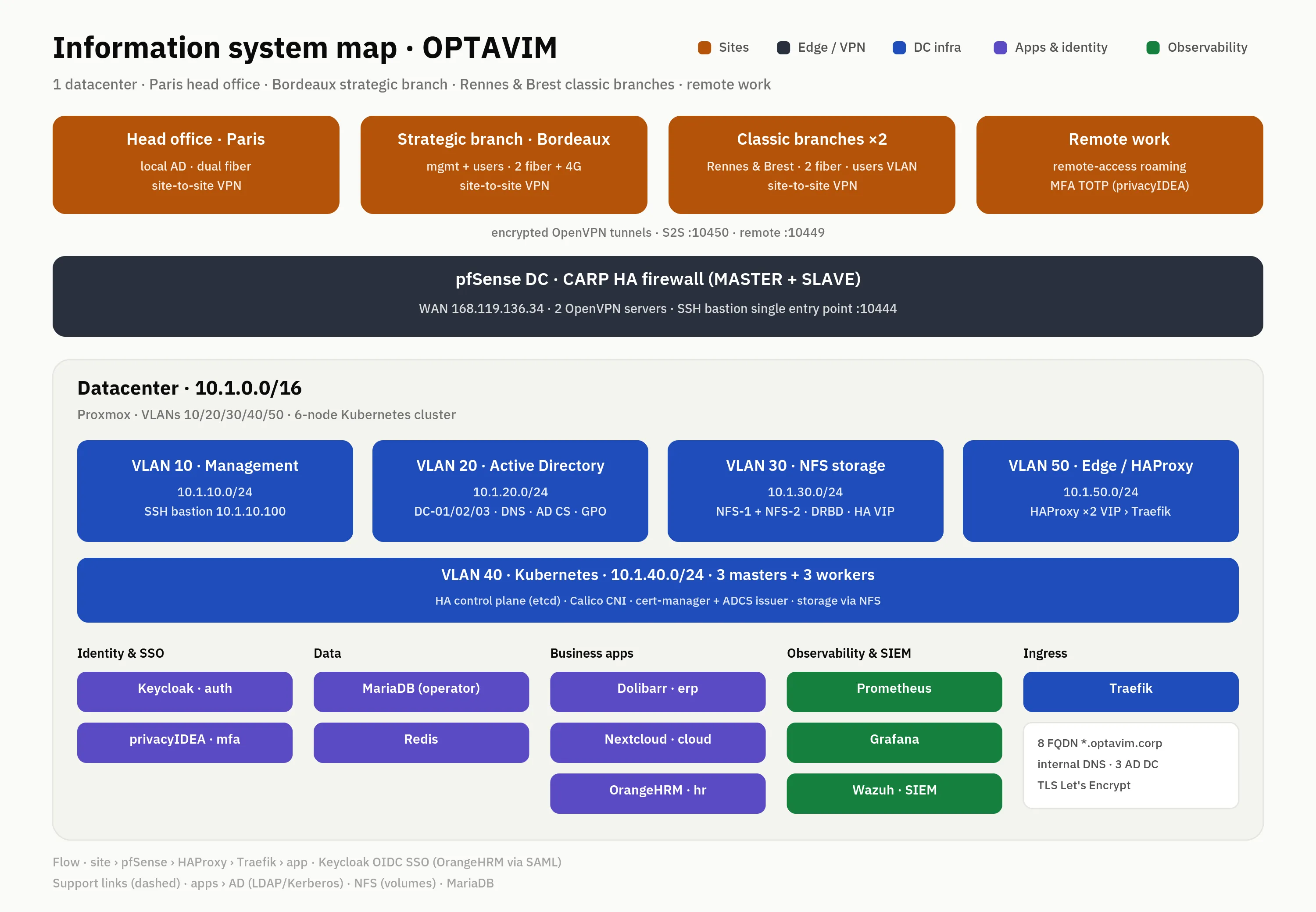Image resolution: width=1316 pixels, height=912 pixels.
Task: Click the VLAN 40 · Kubernetes band
Action: (x=658, y=590)
